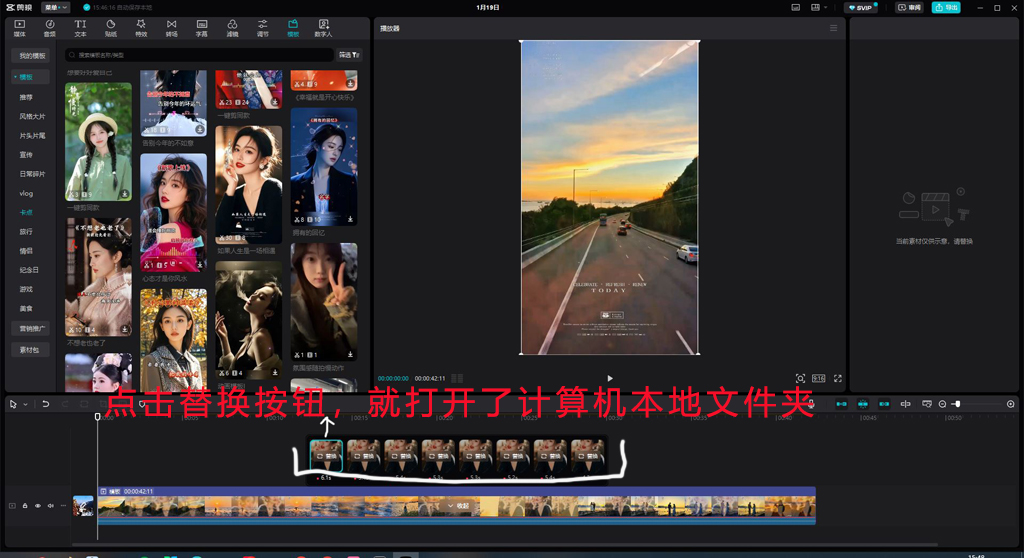Open the 转场 (Transitions) panel icon

[x=171, y=27]
